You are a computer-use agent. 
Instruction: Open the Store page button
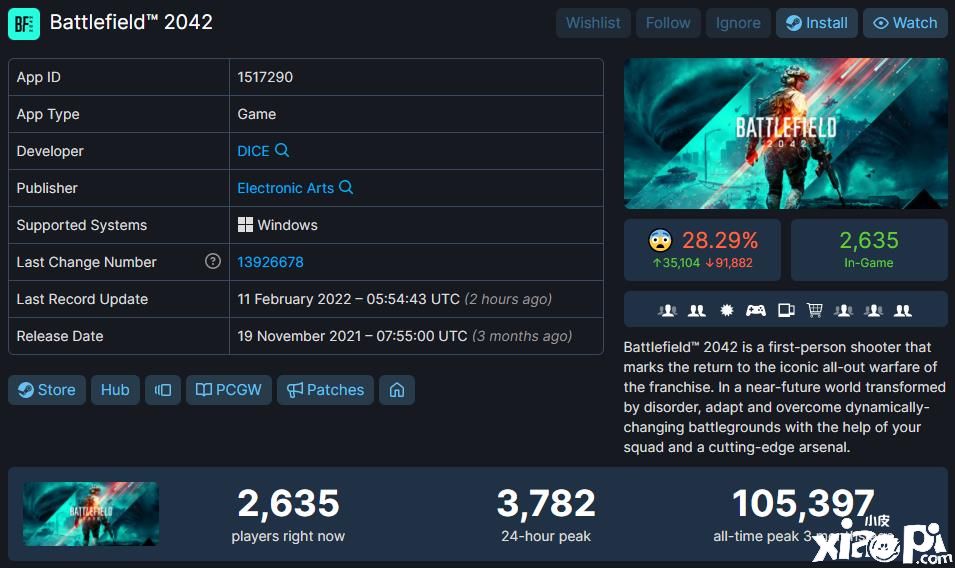(47, 390)
